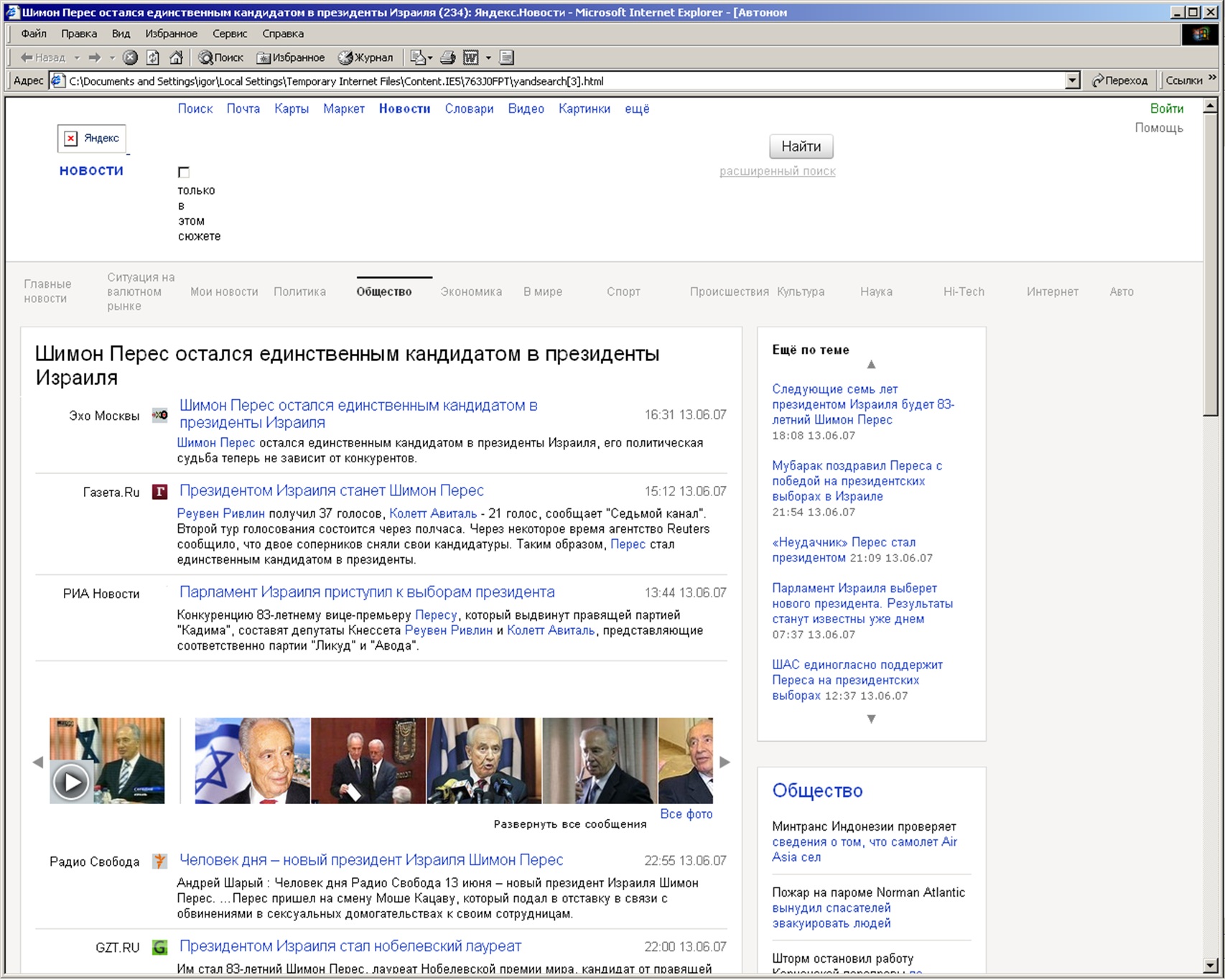
Task: Open the Mail button dropdown arrow
Action: pos(430,57)
